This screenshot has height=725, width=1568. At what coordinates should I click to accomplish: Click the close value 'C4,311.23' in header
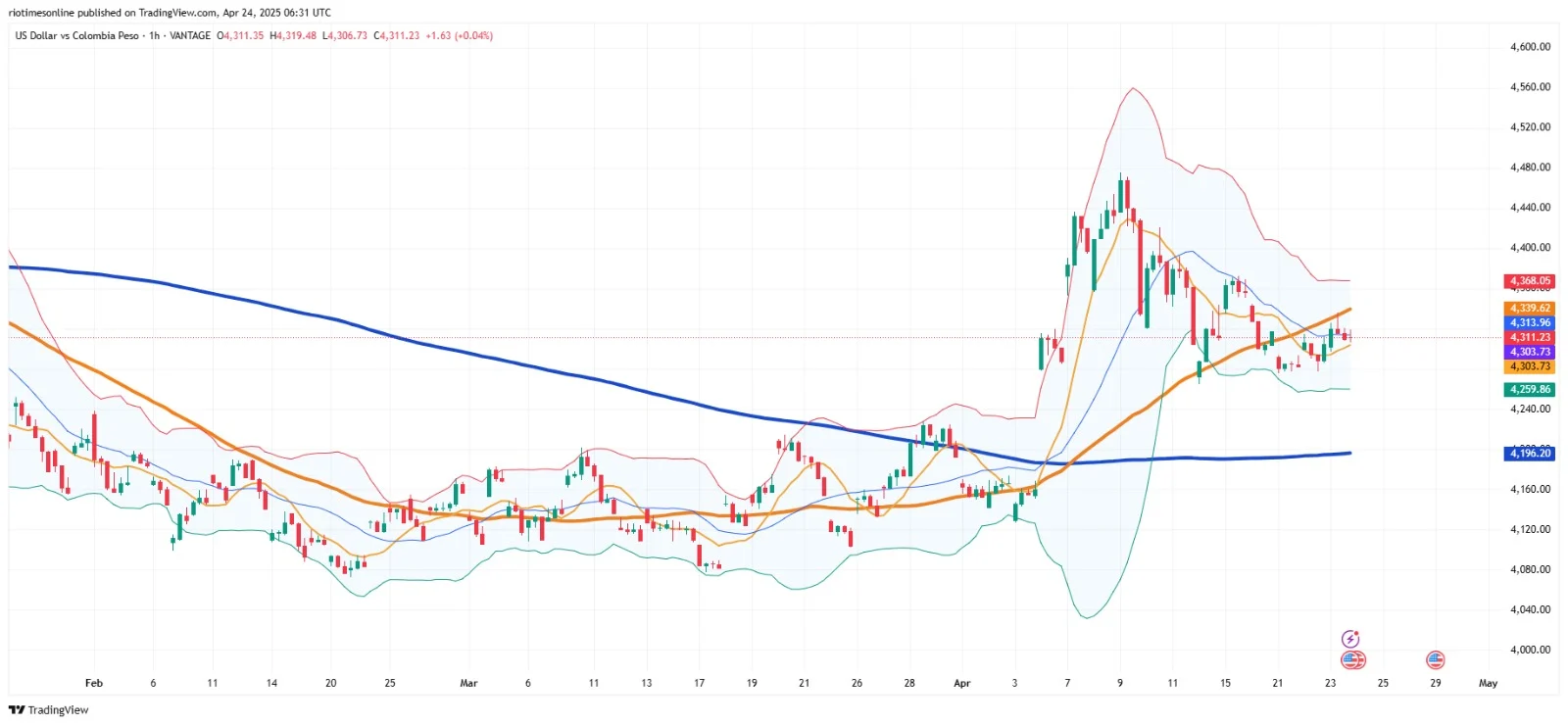[x=396, y=36]
